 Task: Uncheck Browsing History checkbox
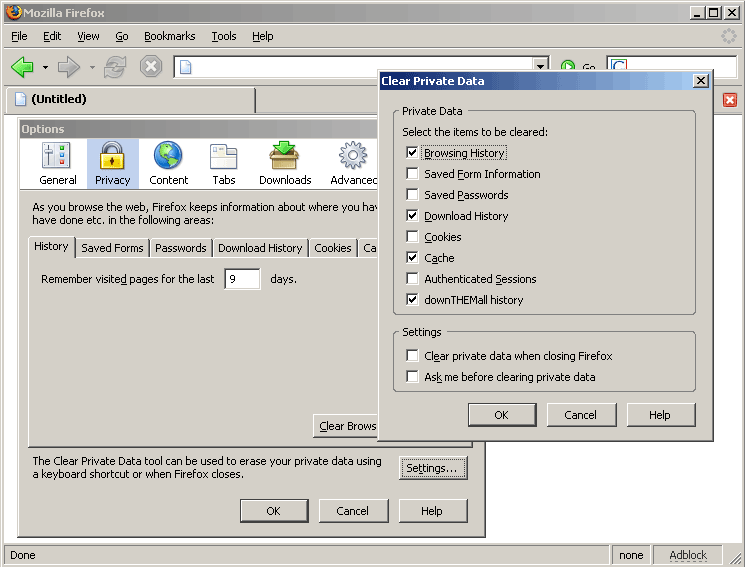[x=412, y=153]
